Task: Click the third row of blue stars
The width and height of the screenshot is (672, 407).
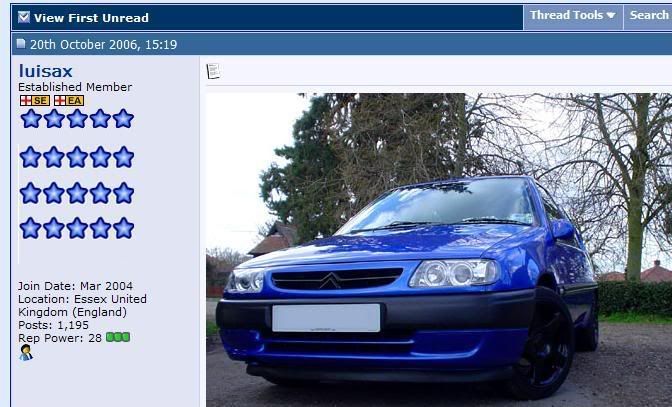Action: coord(77,193)
